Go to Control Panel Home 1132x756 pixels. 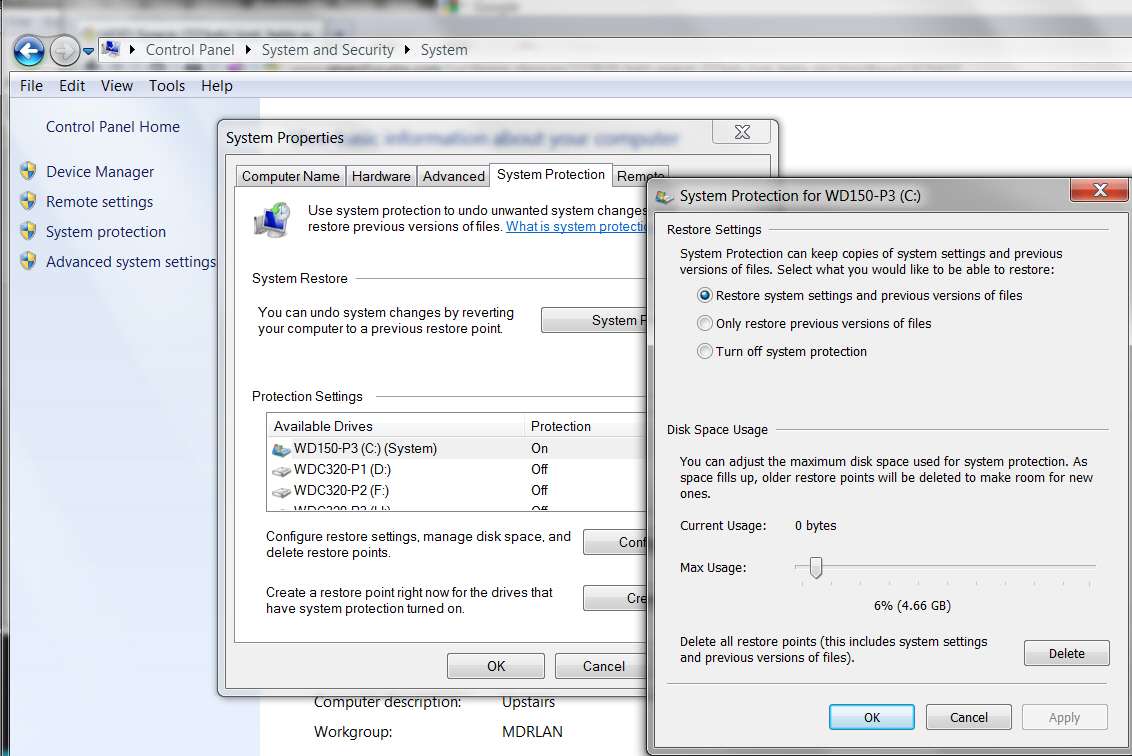pos(113,127)
